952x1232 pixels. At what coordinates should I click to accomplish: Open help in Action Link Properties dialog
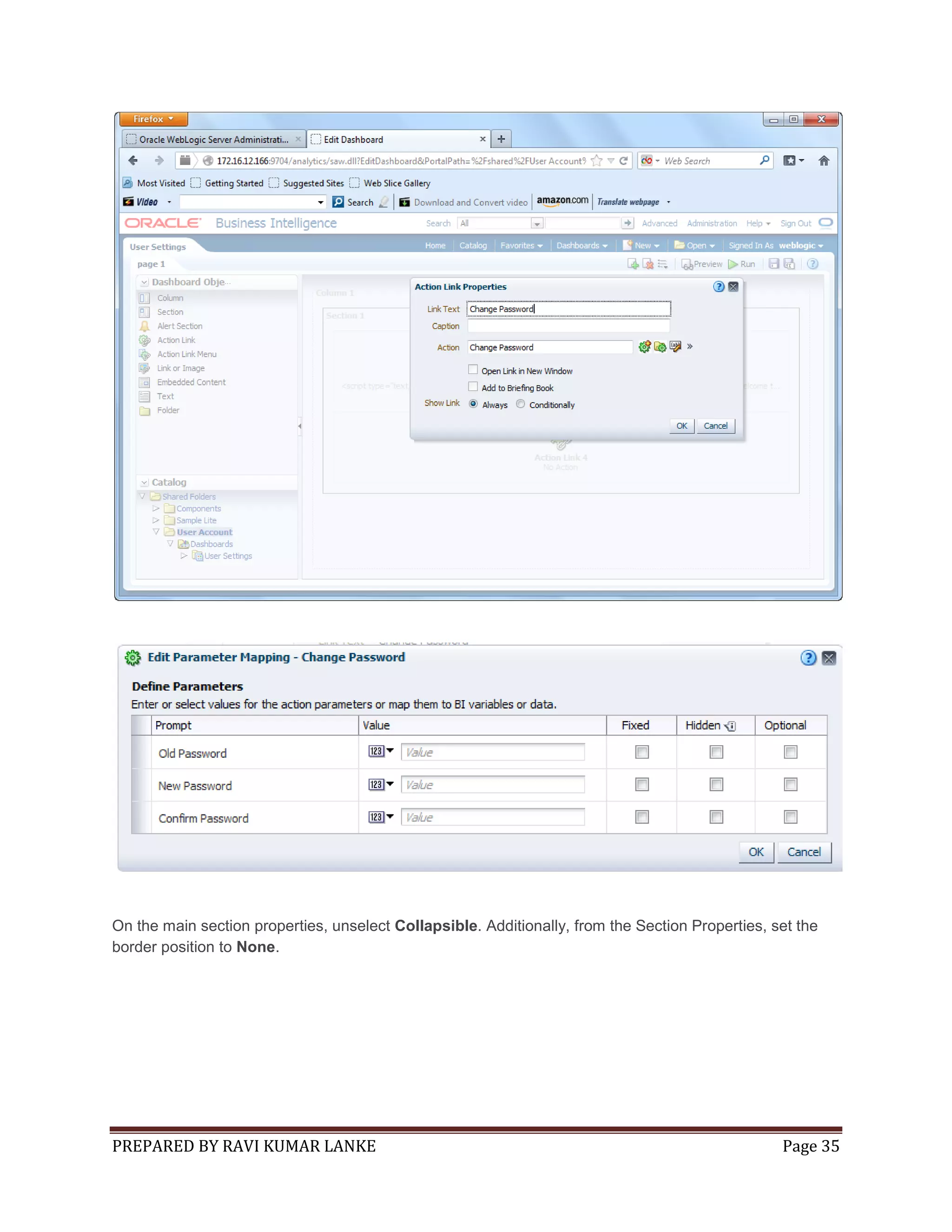[x=719, y=286]
